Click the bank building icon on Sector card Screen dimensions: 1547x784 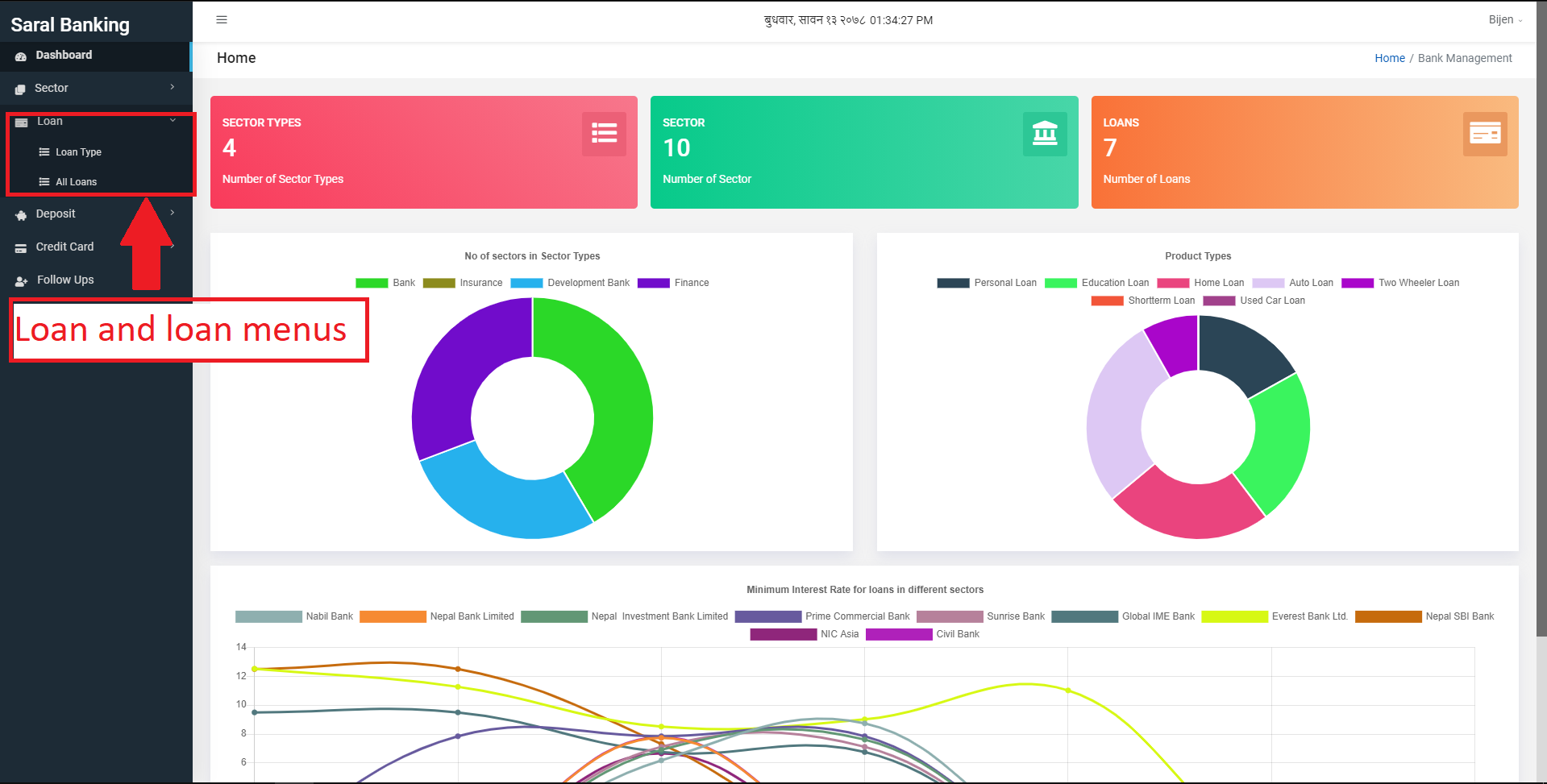tap(1045, 134)
